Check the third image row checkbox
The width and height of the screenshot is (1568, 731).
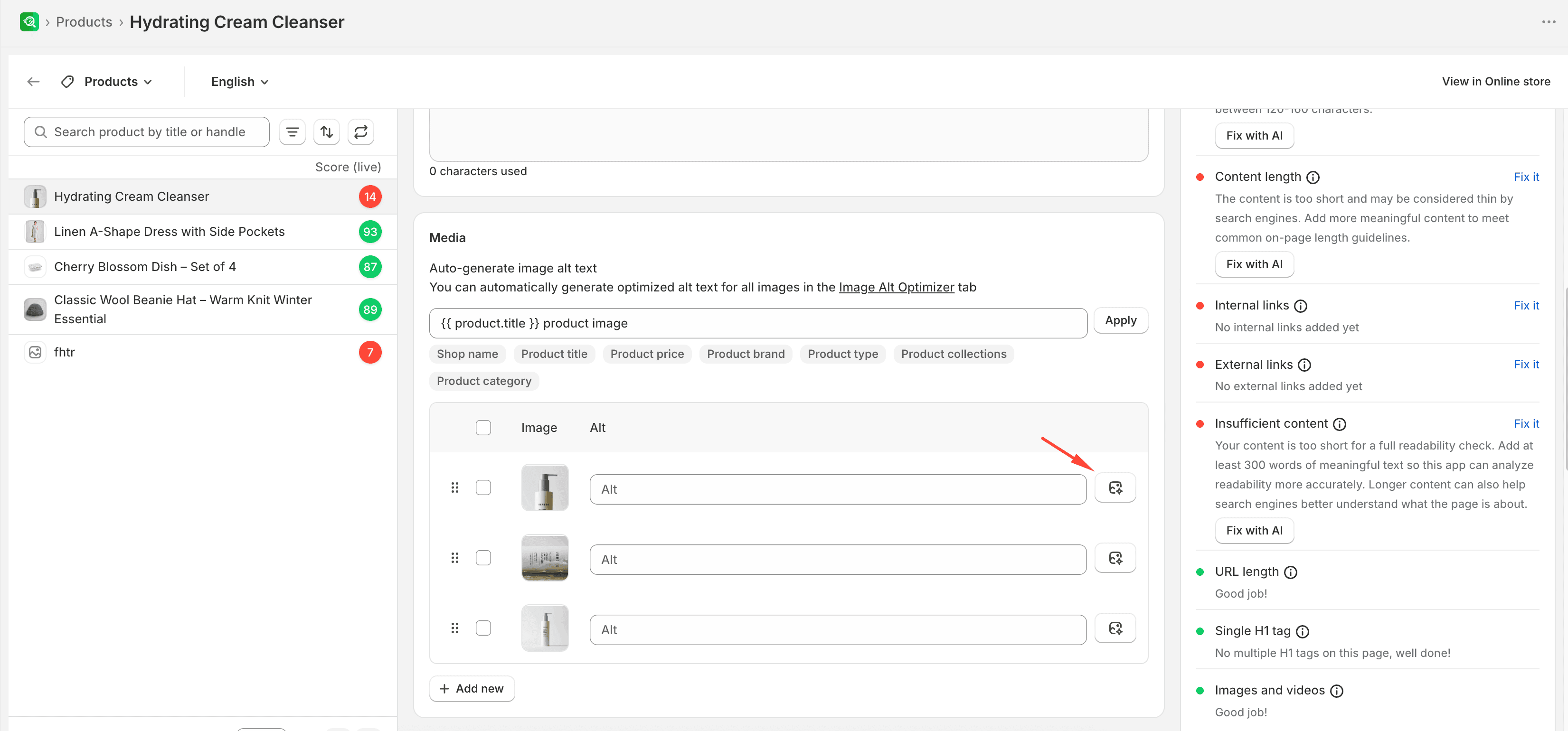[483, 628]
